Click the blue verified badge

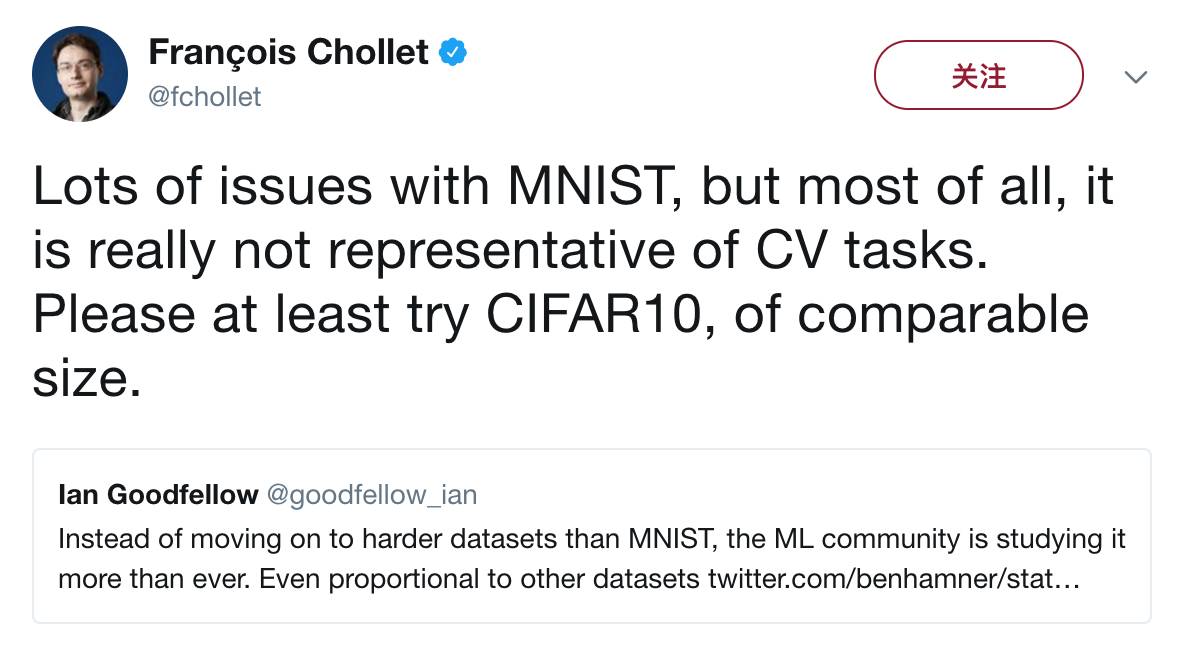coord(454,52)
